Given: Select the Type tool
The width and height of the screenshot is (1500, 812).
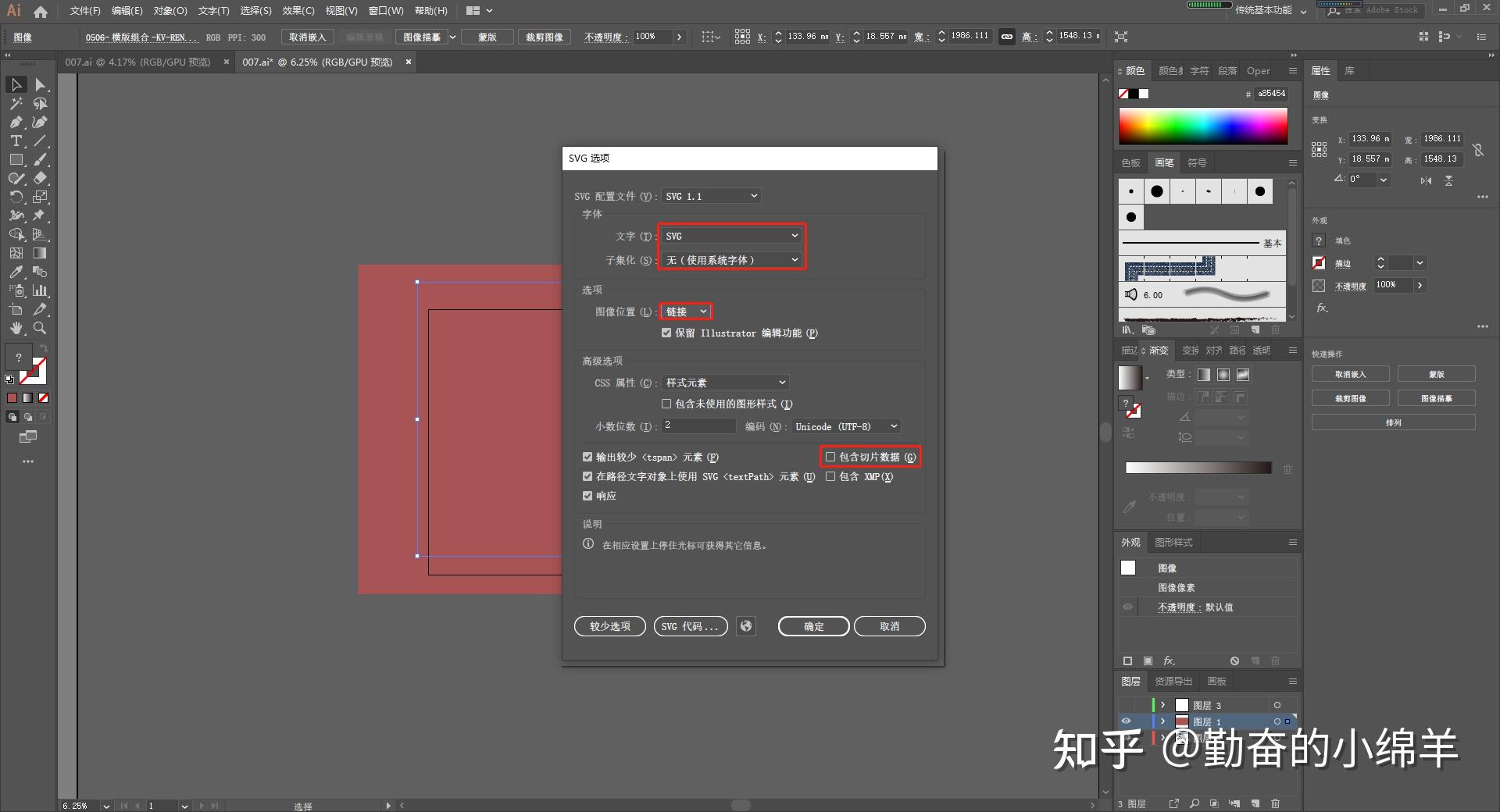Looking at the screenshot, I should pyautogui.click(x=16, y=141).
